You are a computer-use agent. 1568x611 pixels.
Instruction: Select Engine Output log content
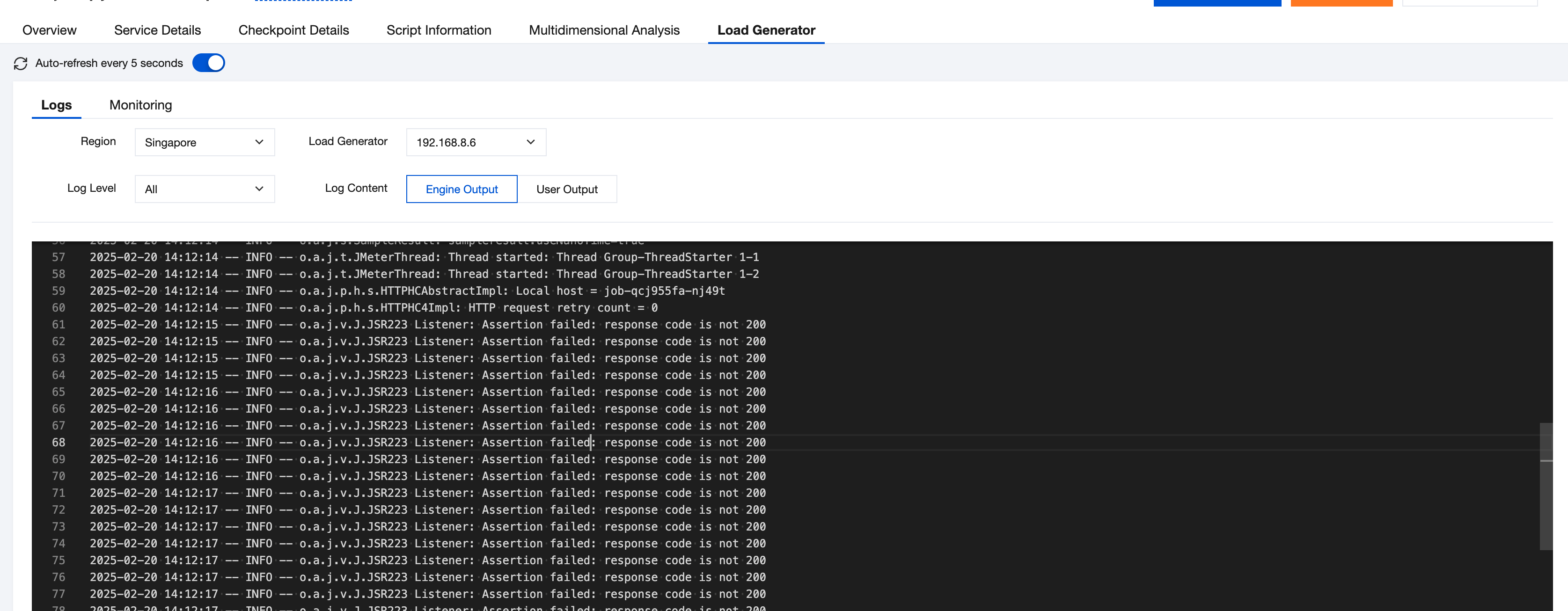pos(462,189)
